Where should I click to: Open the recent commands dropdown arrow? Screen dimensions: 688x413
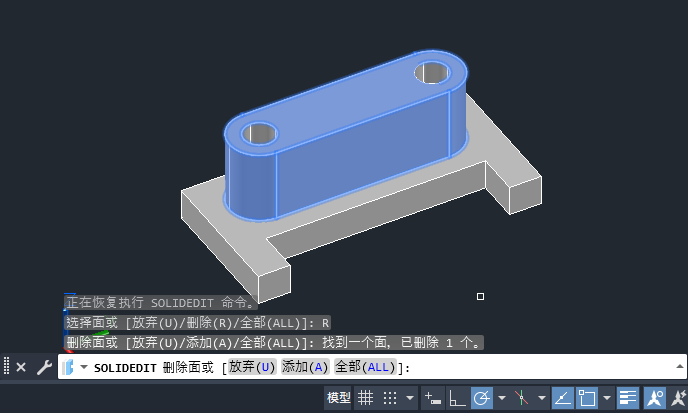pos(84,367)
